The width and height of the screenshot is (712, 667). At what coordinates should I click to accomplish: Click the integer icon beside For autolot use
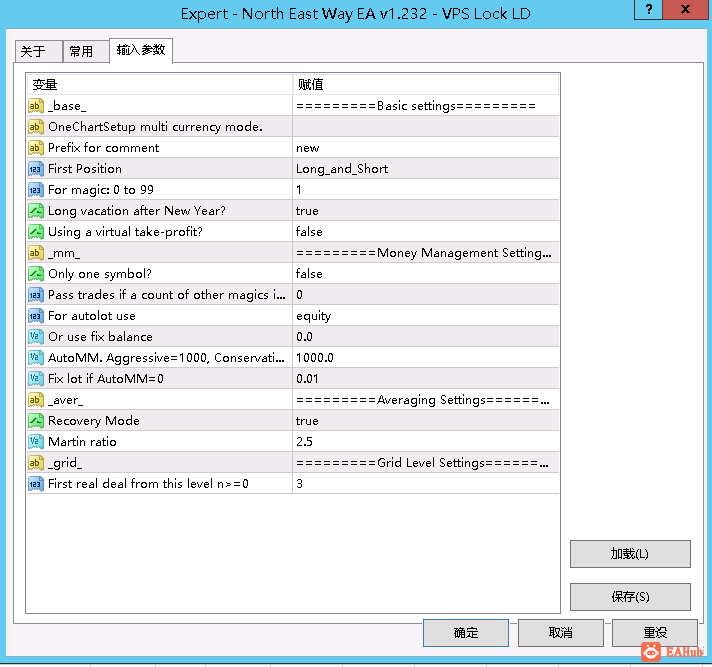click(x=35, y=316)
